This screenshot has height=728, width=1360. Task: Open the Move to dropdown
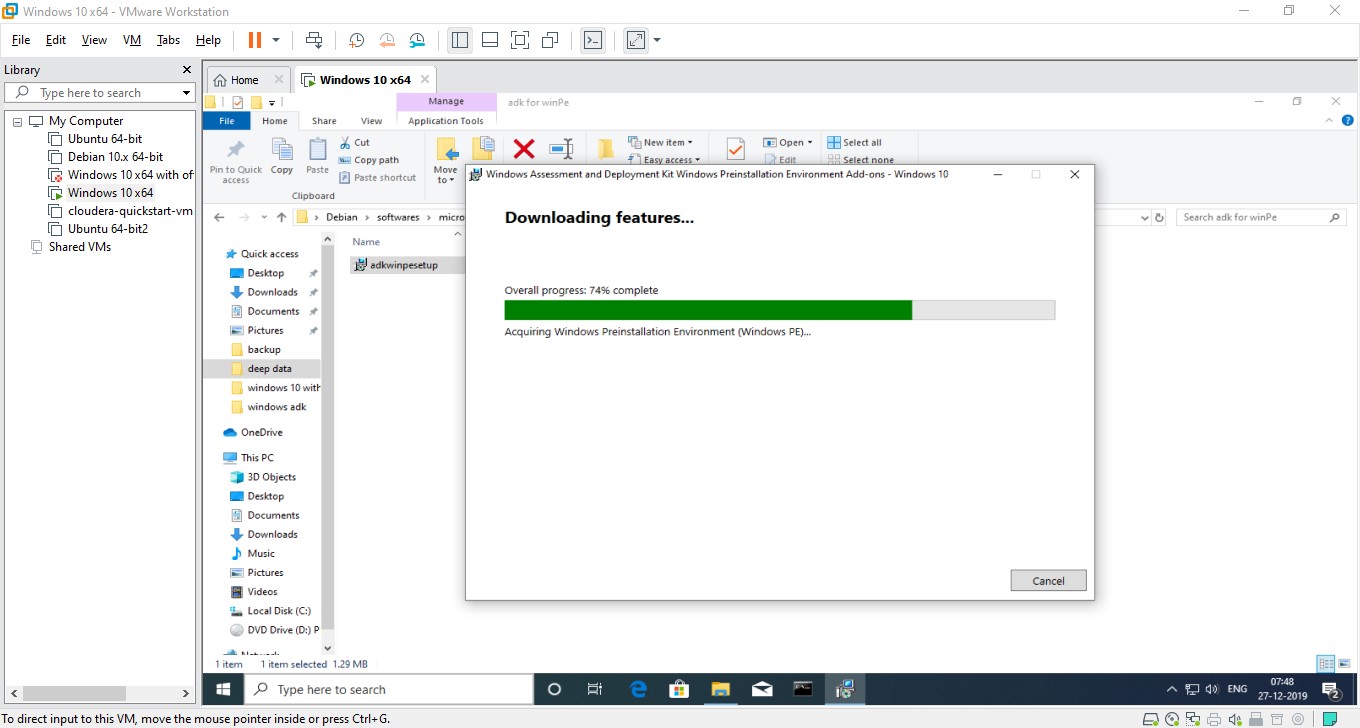pos(446,162)
